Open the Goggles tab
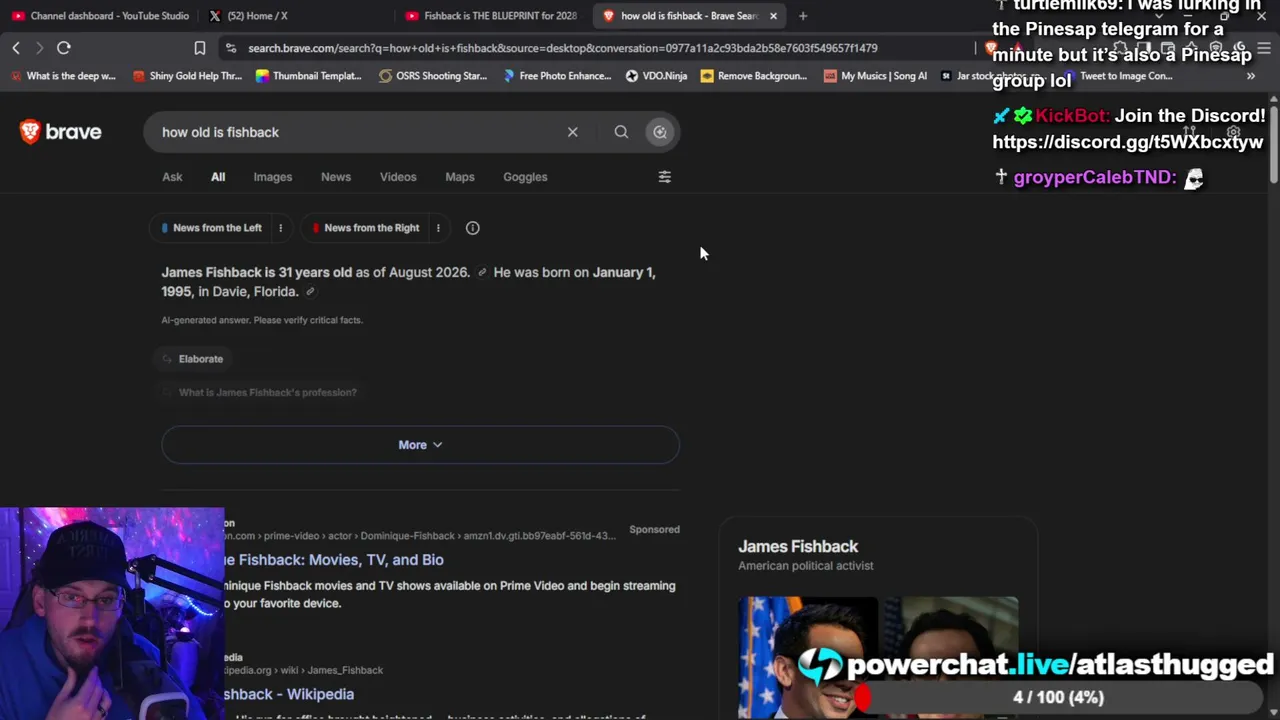Screen dimensions: 1280x720 pyautogui.click(x=525, y=177)
